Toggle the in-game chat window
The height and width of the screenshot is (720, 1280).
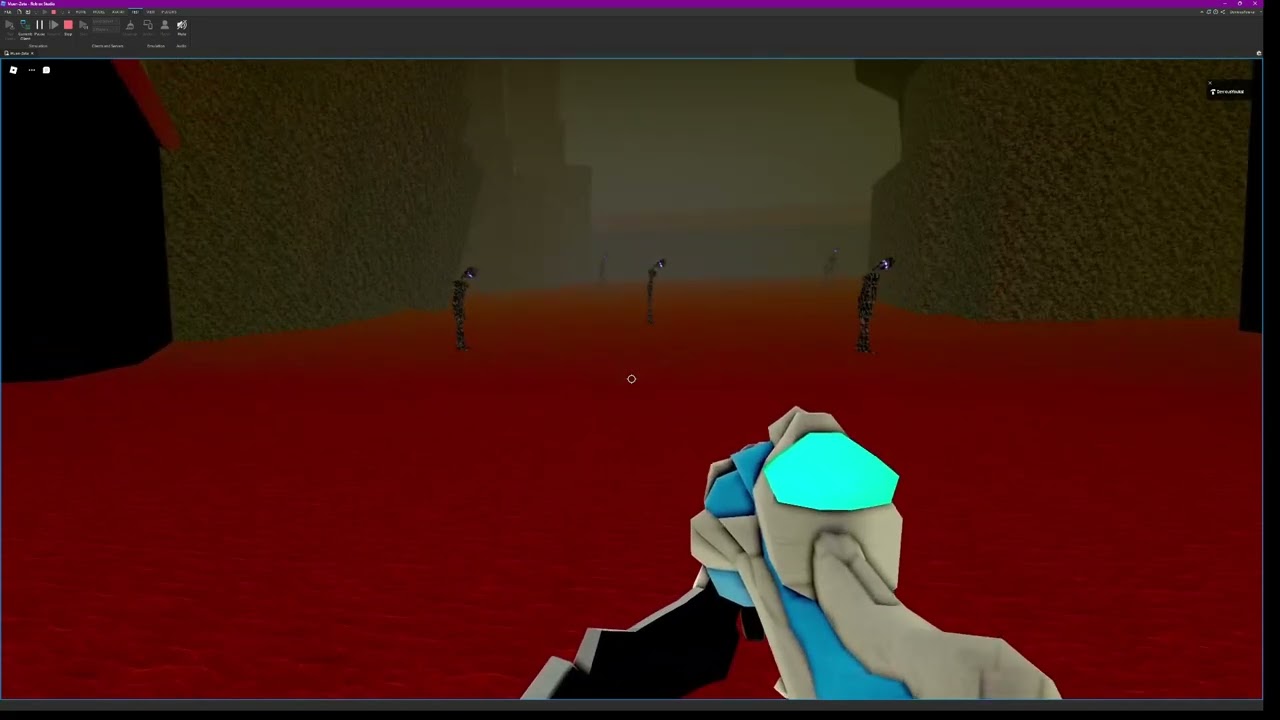pos(46,70)
